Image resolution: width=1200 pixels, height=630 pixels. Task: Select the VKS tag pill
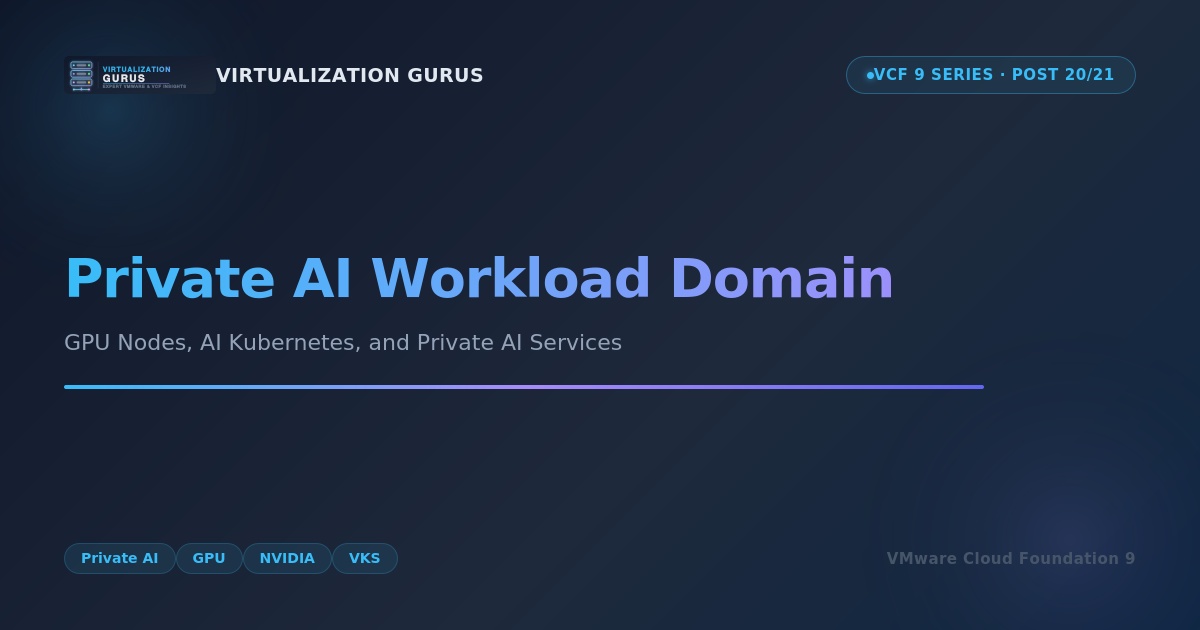click(365, 558)
